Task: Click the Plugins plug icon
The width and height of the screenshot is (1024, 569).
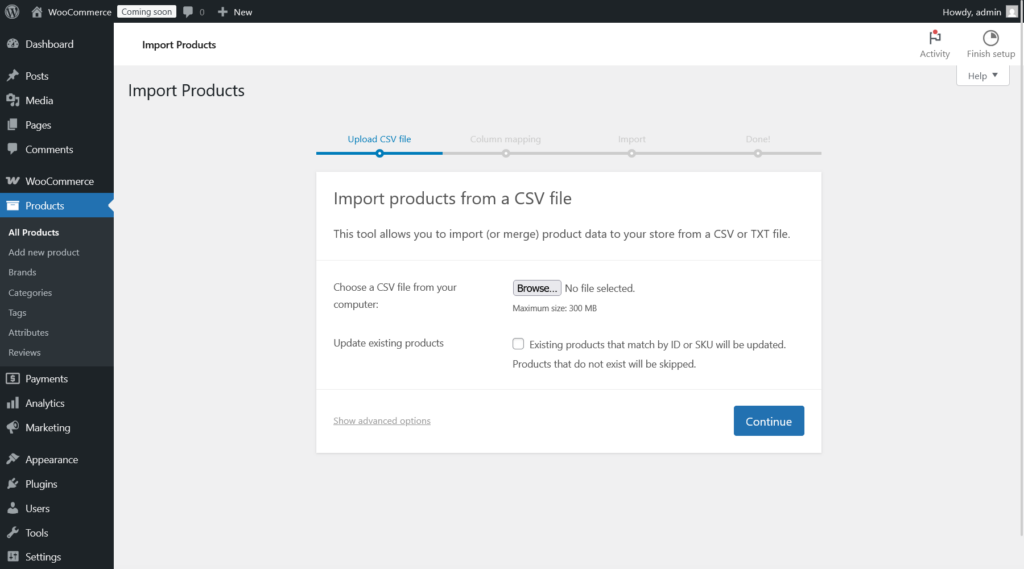Action: (x=12, y=483)
